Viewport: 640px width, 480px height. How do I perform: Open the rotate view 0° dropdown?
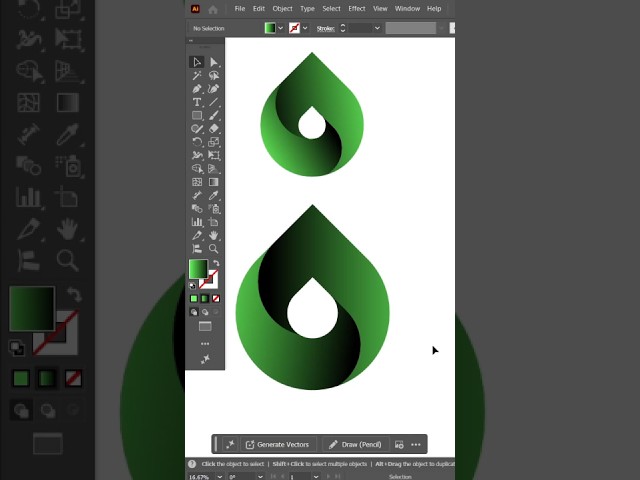(260, 477)
